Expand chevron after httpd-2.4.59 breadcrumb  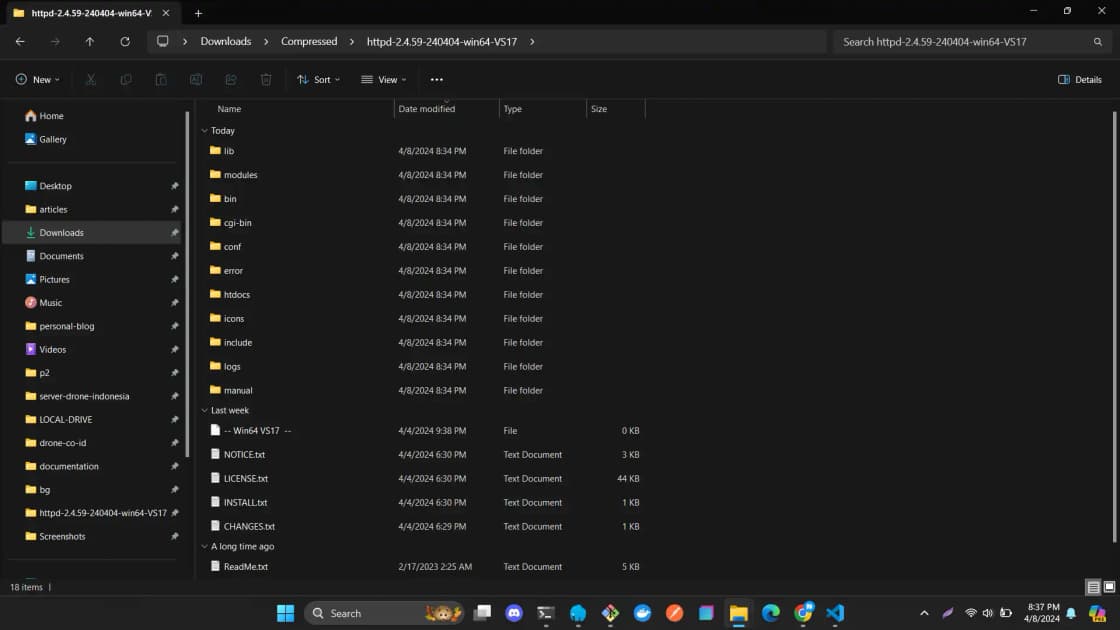(532, 41)
